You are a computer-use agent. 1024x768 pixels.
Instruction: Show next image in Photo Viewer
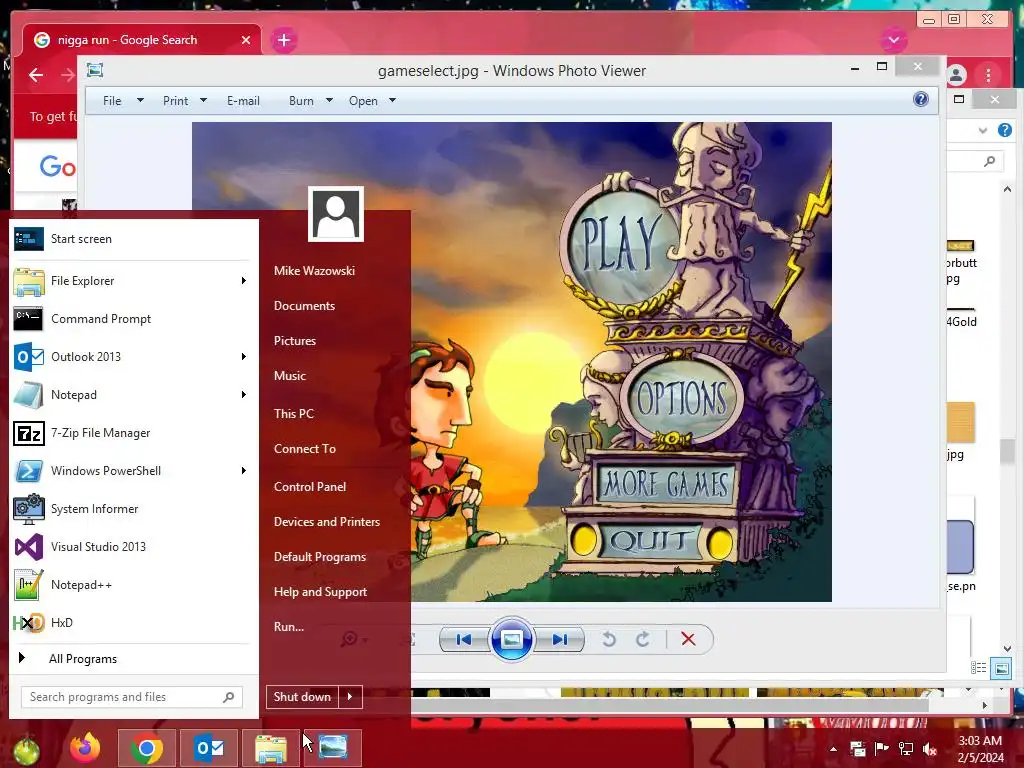[x=560, y=639]
